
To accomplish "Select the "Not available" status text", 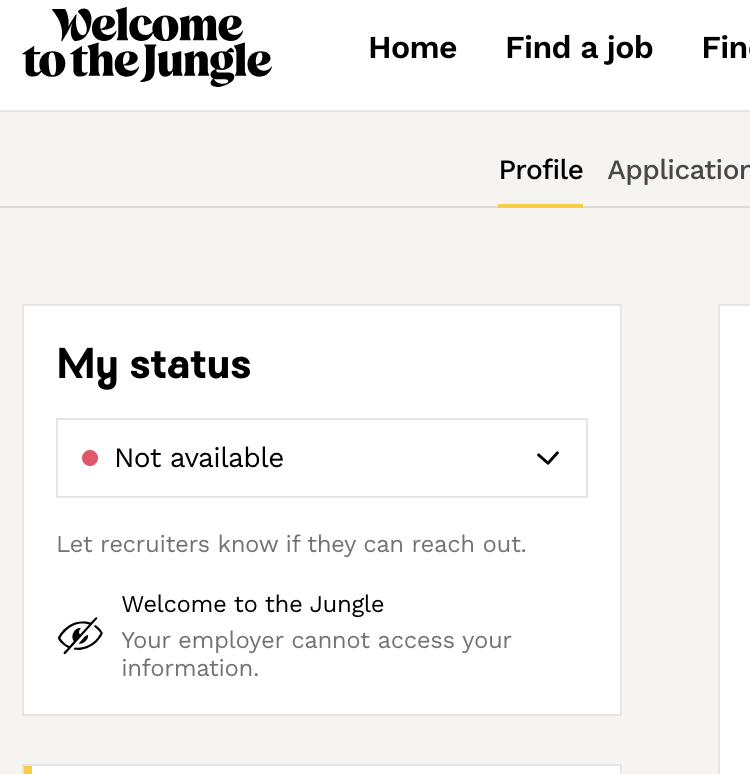I will pos(199,458).
